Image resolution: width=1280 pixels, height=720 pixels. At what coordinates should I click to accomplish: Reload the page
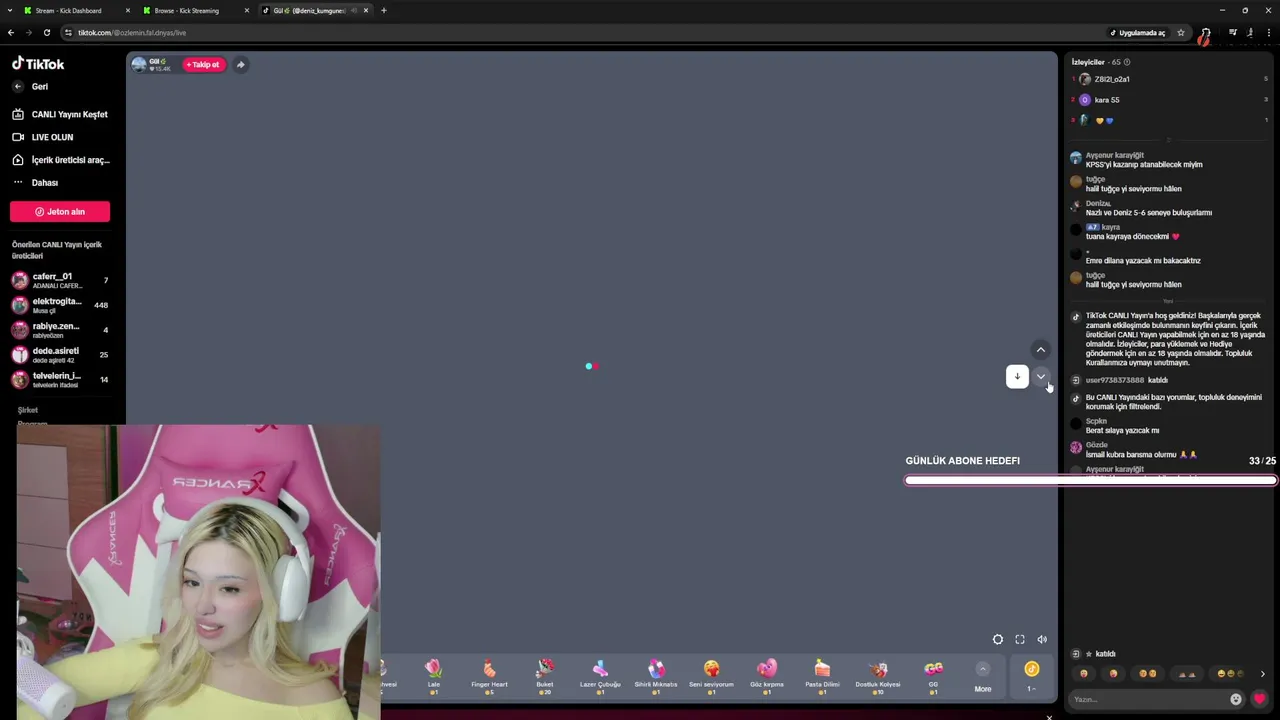pyautogui.click(x=47, y=32)
